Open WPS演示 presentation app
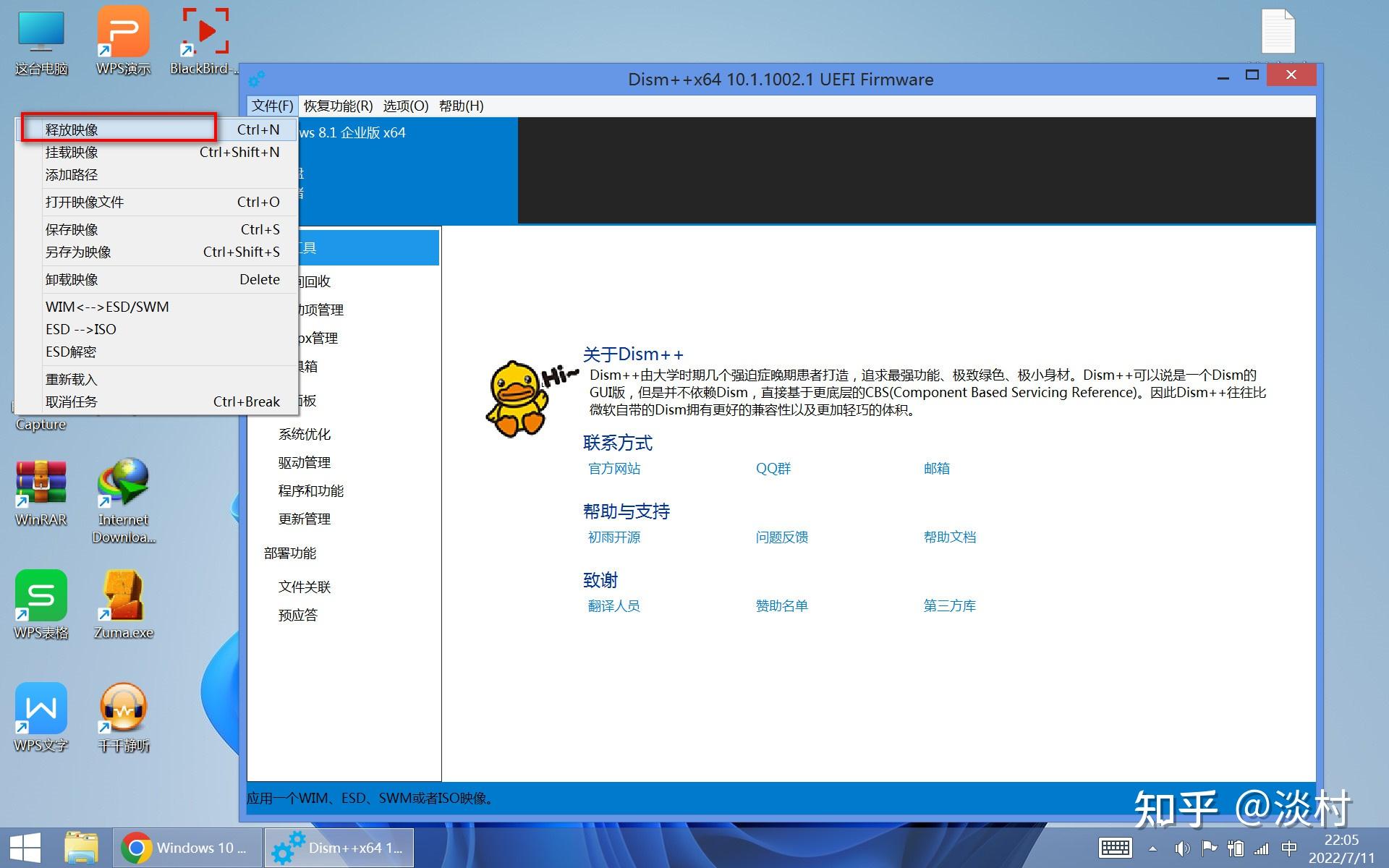 (123, 33)
